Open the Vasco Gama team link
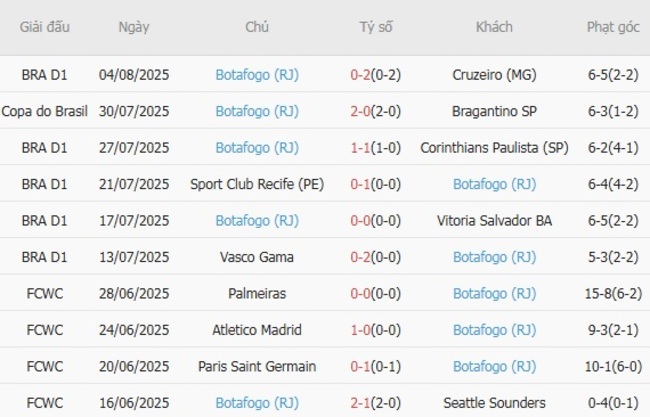Screen dimensions: 650x417 (257, 257)
